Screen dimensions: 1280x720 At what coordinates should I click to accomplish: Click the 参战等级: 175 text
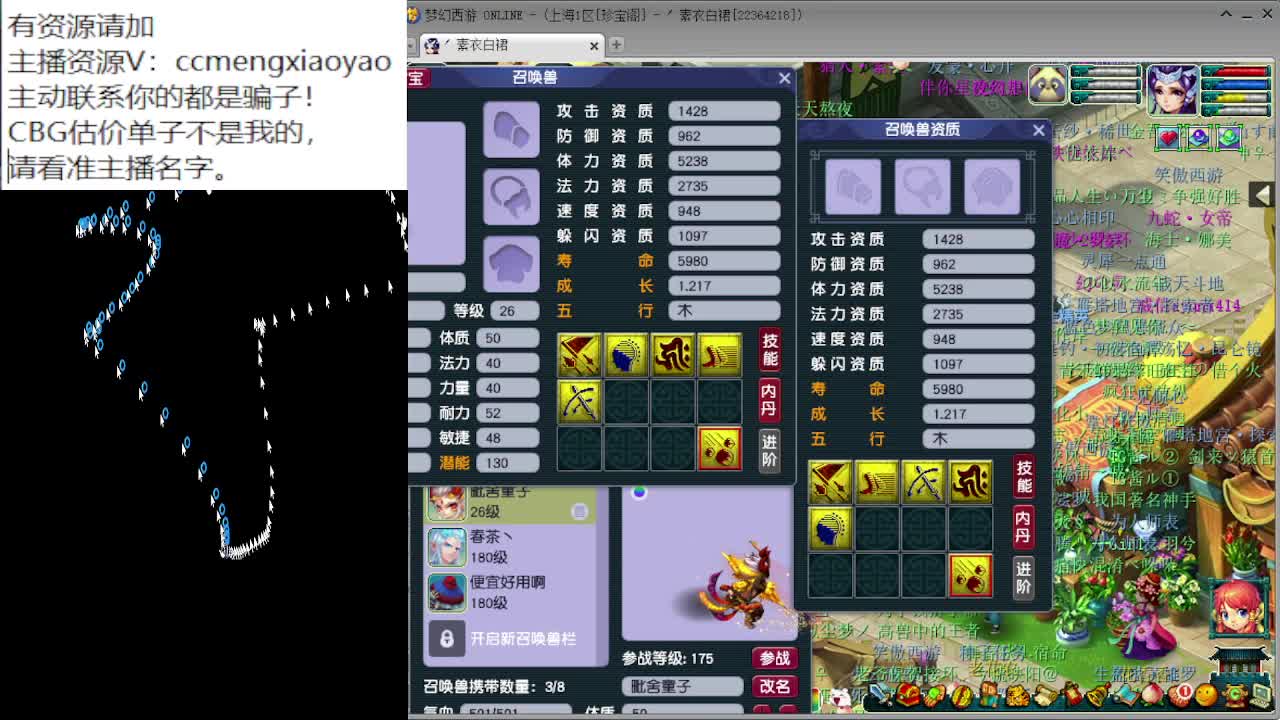click(x=668, y=658)
